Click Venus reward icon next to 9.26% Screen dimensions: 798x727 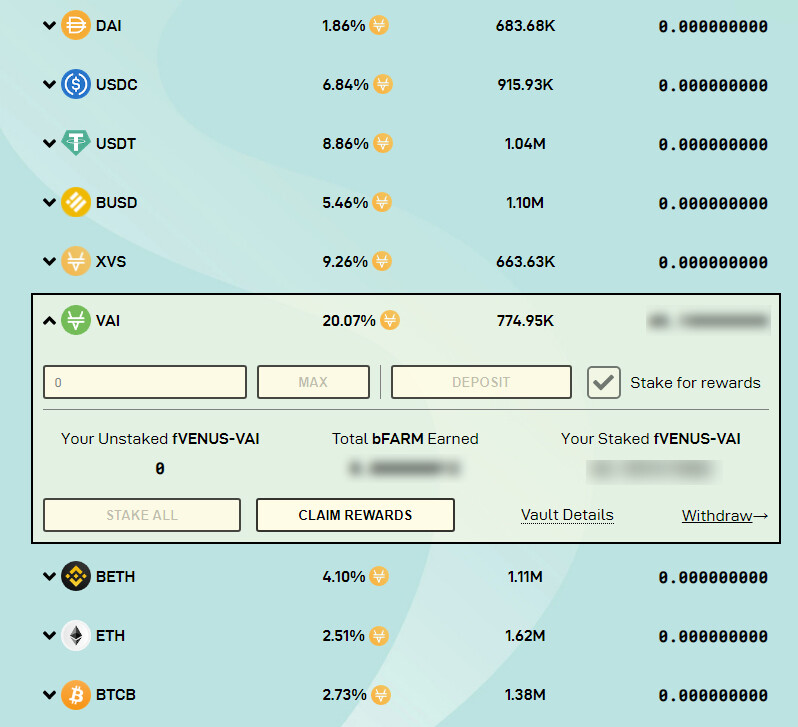click(382, 261)
